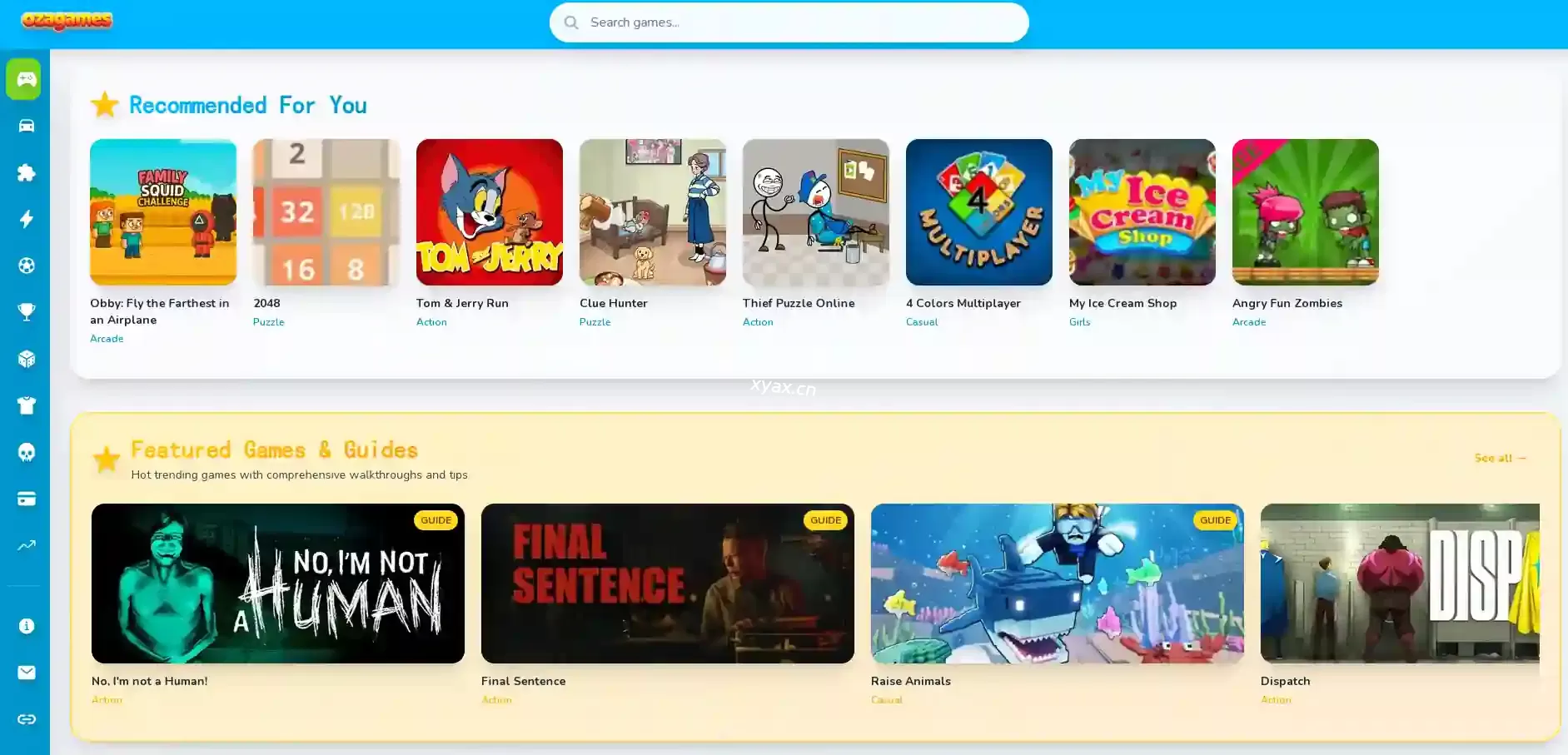Image resolution: width=1568 pixels, height=755 pixels.
Task: Open the See all featured games link
Action: pos(1501,458)
